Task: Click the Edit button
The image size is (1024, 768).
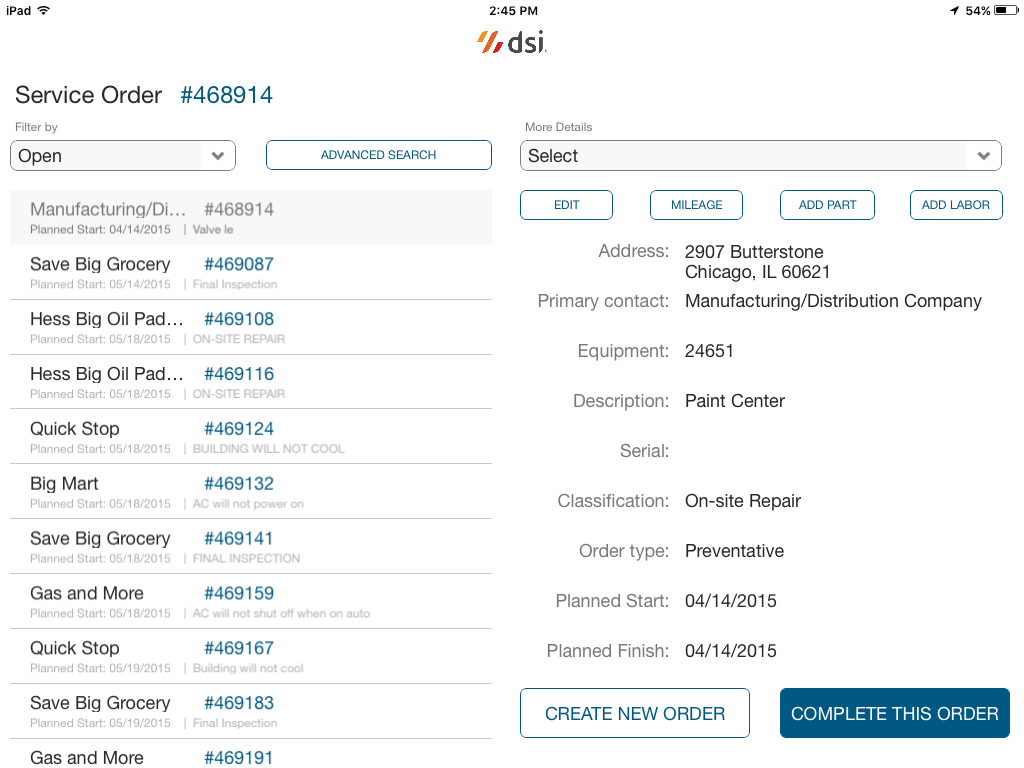Action: tap(566, 205)
